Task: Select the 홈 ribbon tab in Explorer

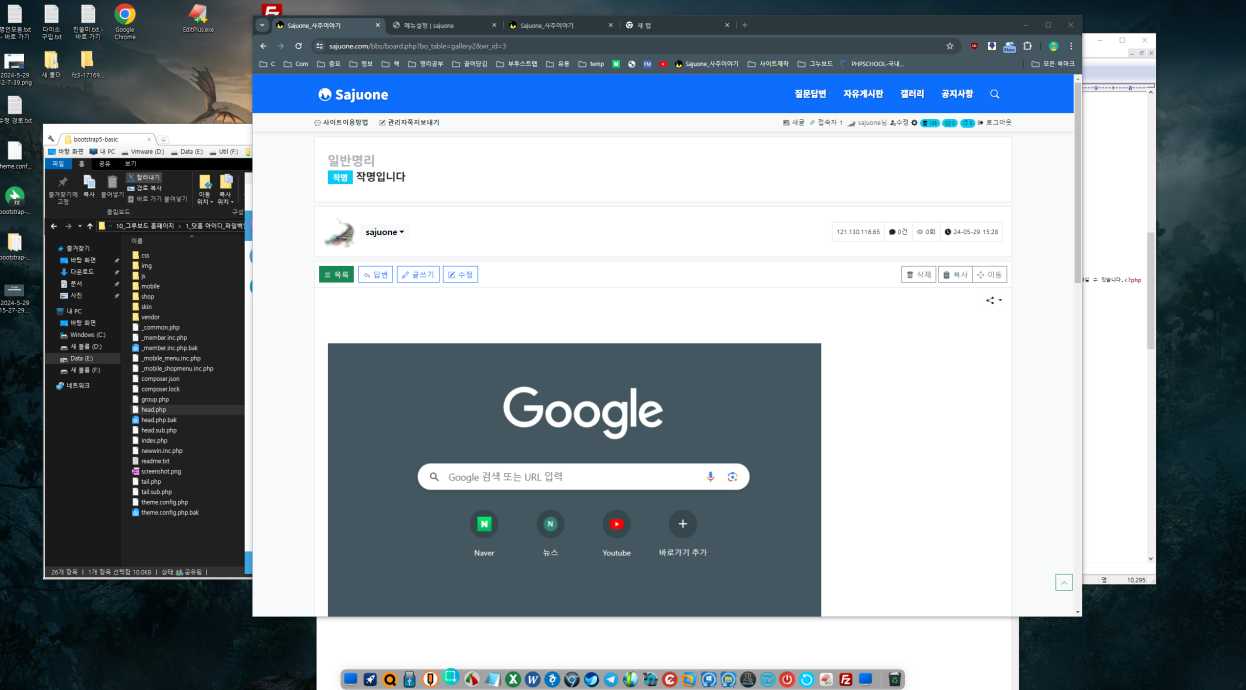Action: click(x=81, y=163)
